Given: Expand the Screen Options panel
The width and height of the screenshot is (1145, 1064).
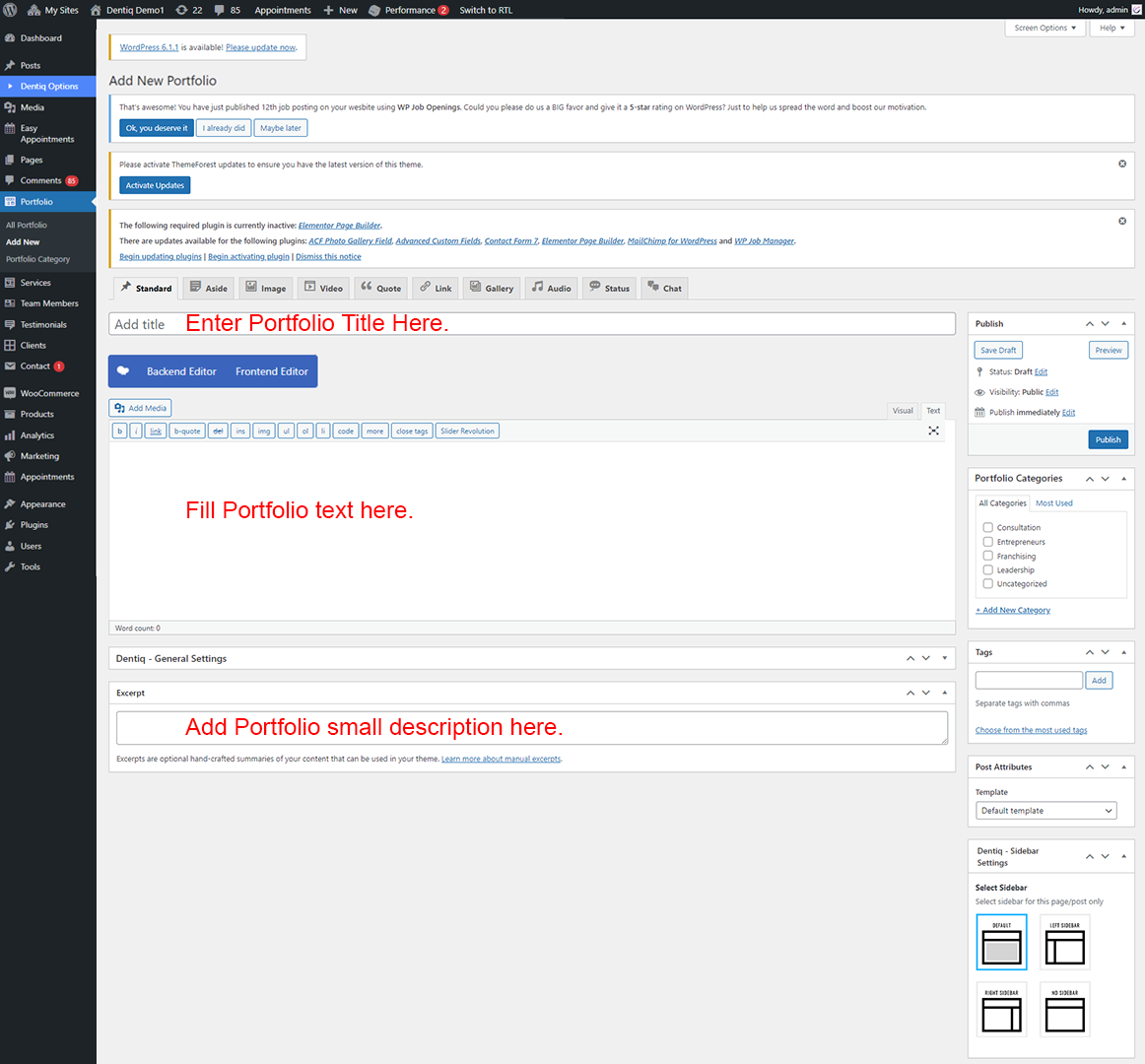Looking at the screenshot, I should click(x=1044, y=28).
